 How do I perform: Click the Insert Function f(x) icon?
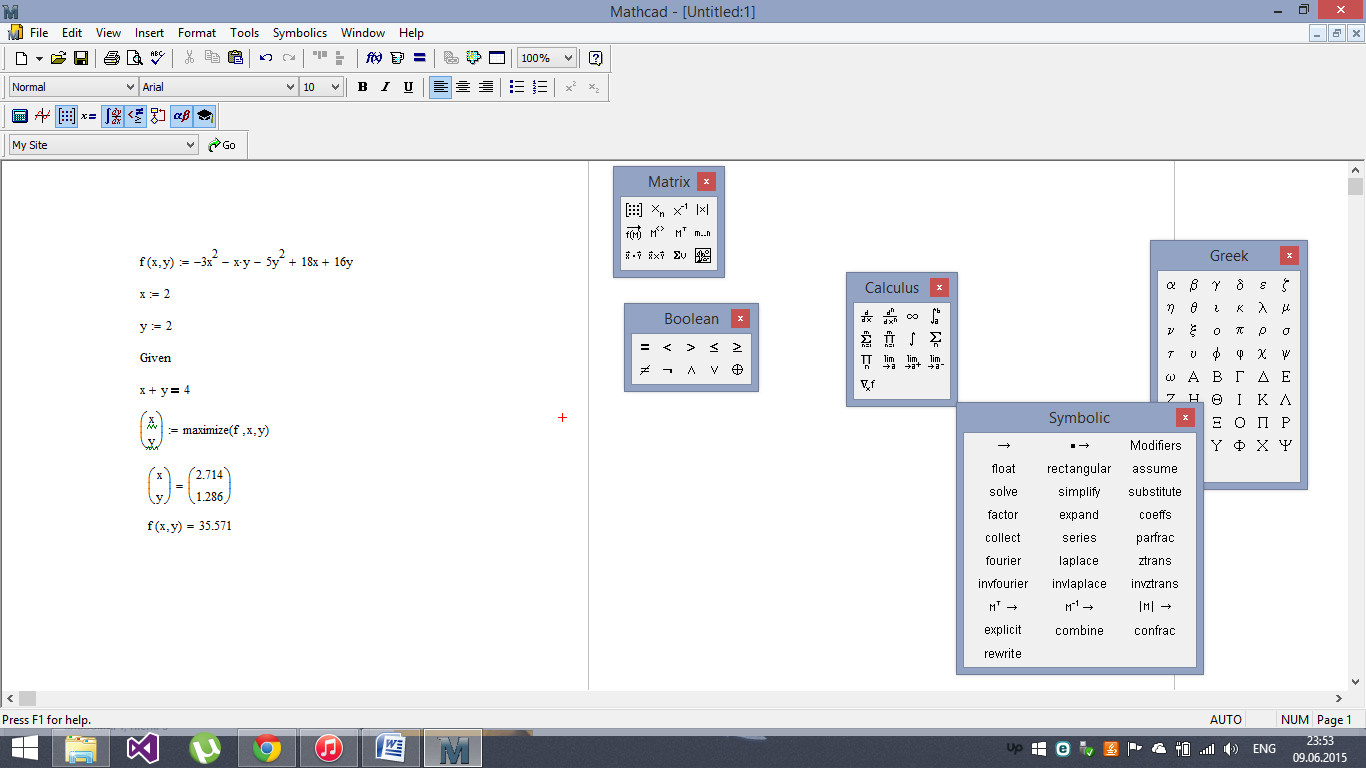click(374, 58)
